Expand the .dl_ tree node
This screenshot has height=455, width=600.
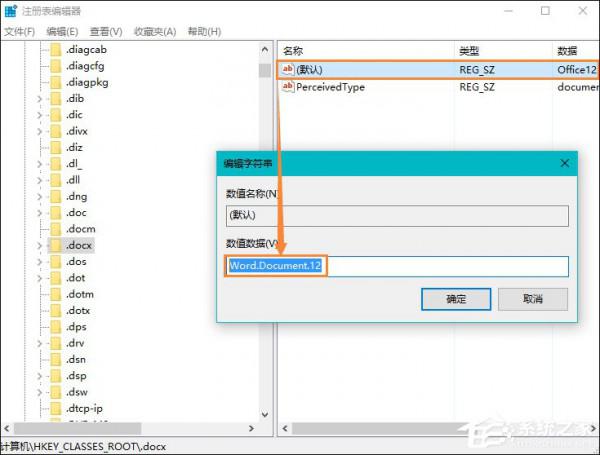coord(39,164)
